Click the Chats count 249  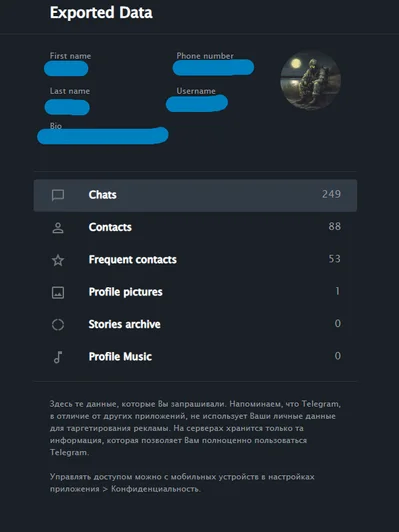point(331,194)
